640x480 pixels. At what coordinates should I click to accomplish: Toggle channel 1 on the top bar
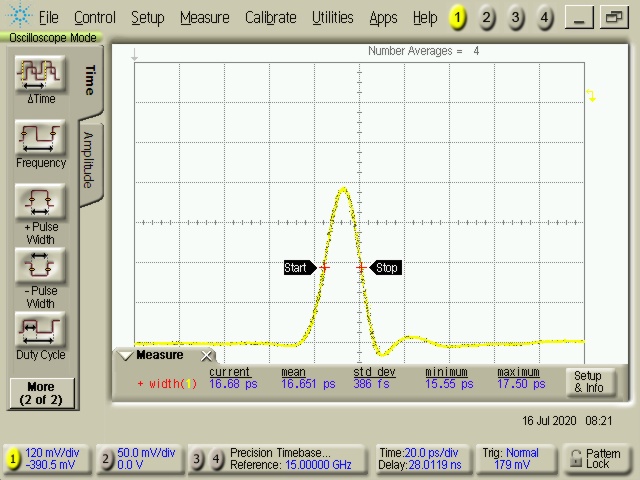[457, 17]
